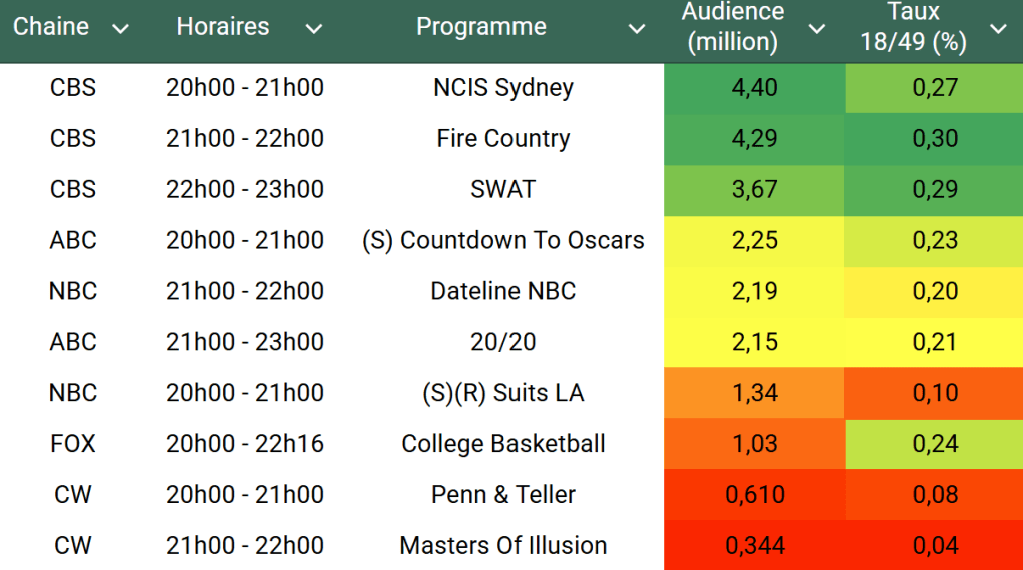
Task: Click the 20/20 programme cell
Action: point(503,343)
